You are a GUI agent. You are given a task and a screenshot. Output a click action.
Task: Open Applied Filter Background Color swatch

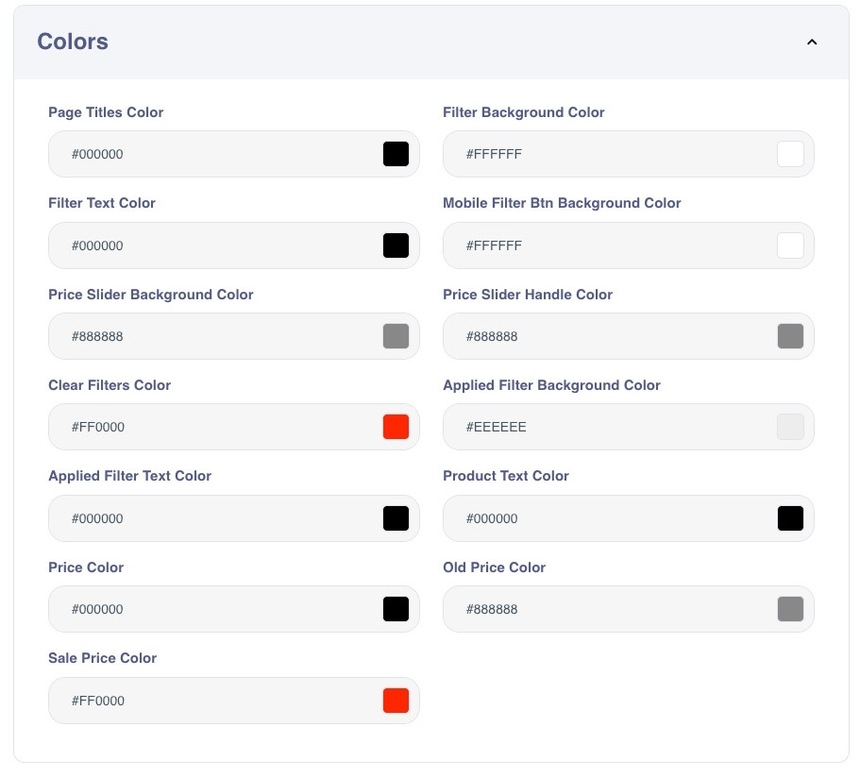tap(790, 427)
